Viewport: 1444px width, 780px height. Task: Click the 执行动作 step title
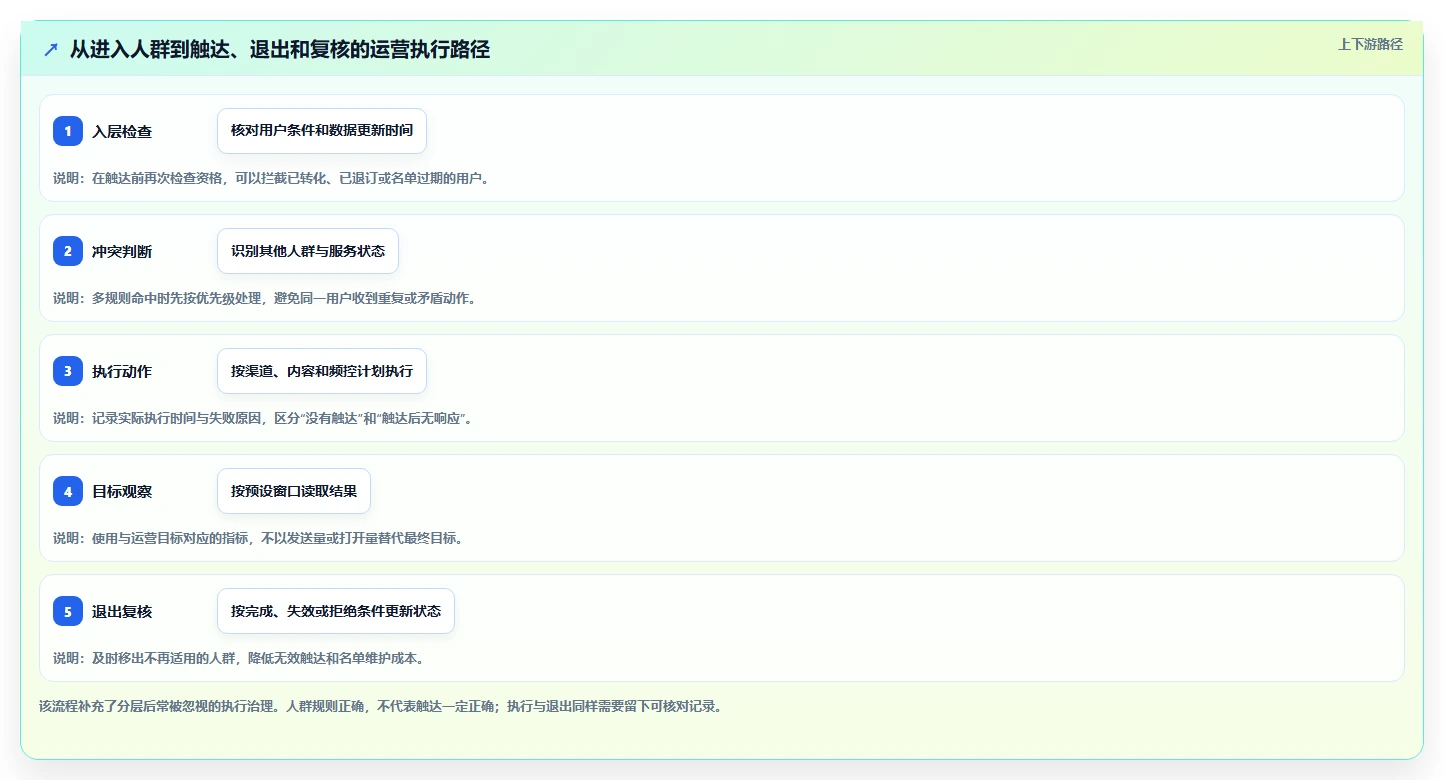[122, 371]
